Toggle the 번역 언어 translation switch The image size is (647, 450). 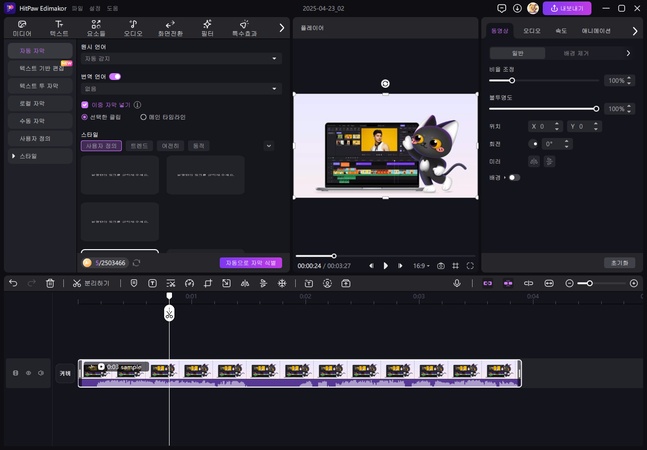point(115,76)
